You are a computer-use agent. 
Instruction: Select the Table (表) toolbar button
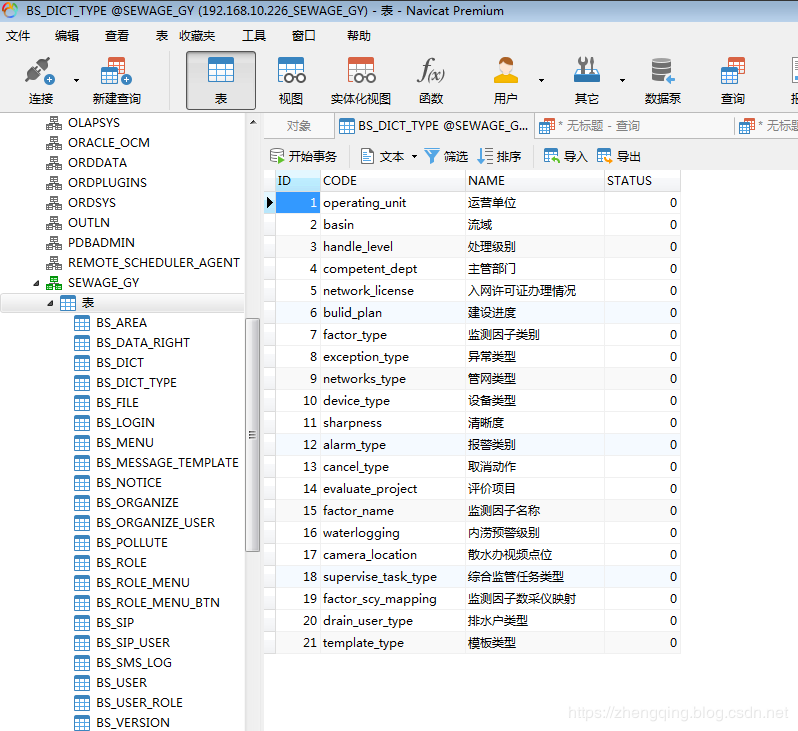pos(221,80)
